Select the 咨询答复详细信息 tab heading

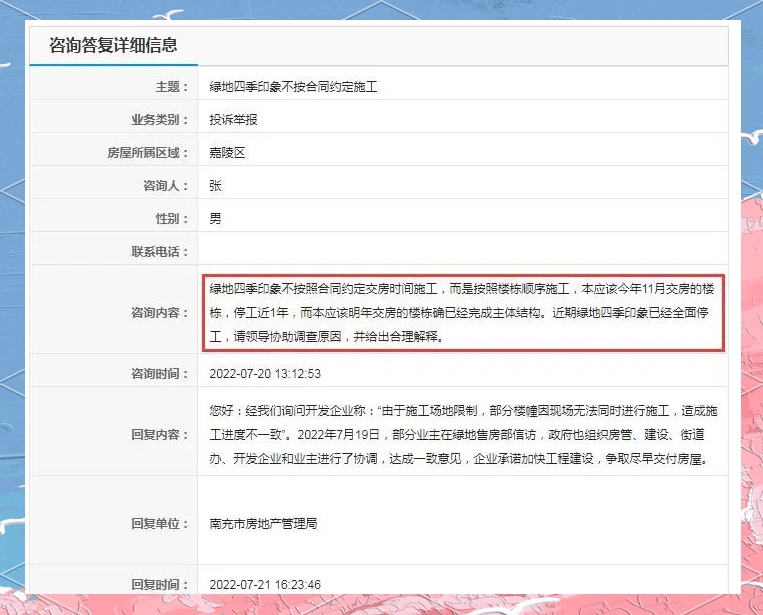pyautogui.click(x=113, y=45)
